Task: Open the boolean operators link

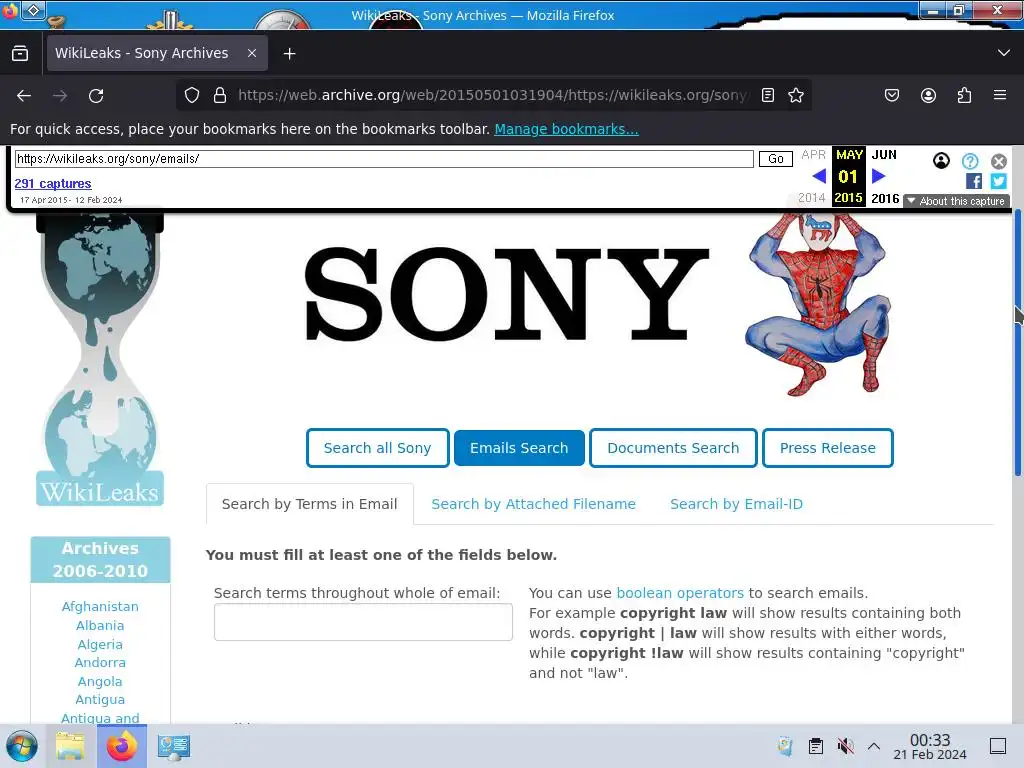Action: 680,593
